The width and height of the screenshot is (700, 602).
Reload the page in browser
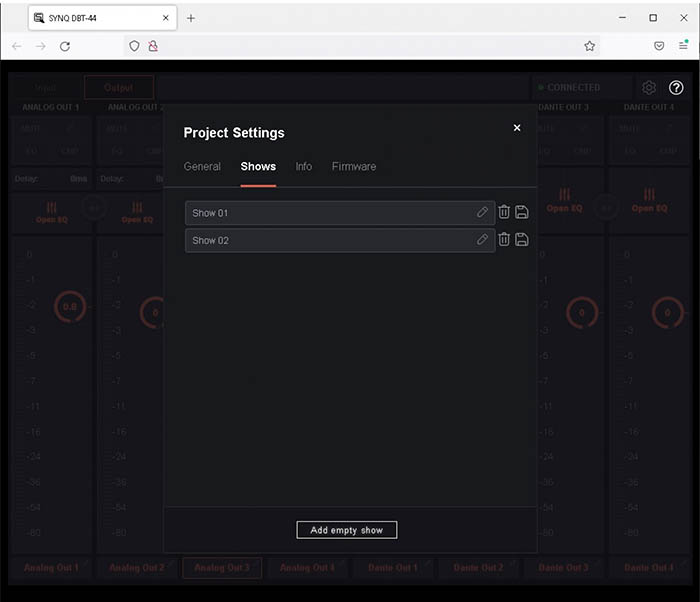[x=65, y=46]
